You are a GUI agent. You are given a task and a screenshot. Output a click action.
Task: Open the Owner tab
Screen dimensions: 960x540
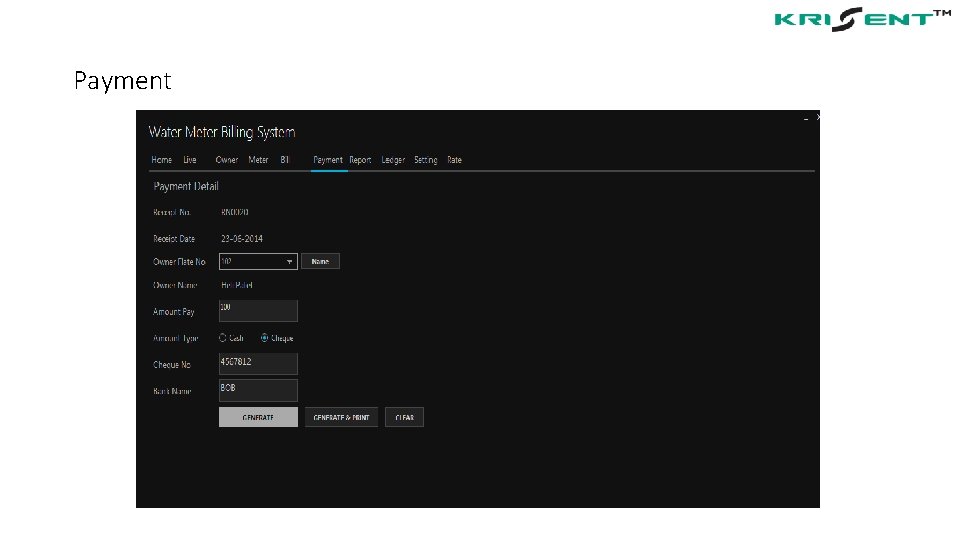227,160
